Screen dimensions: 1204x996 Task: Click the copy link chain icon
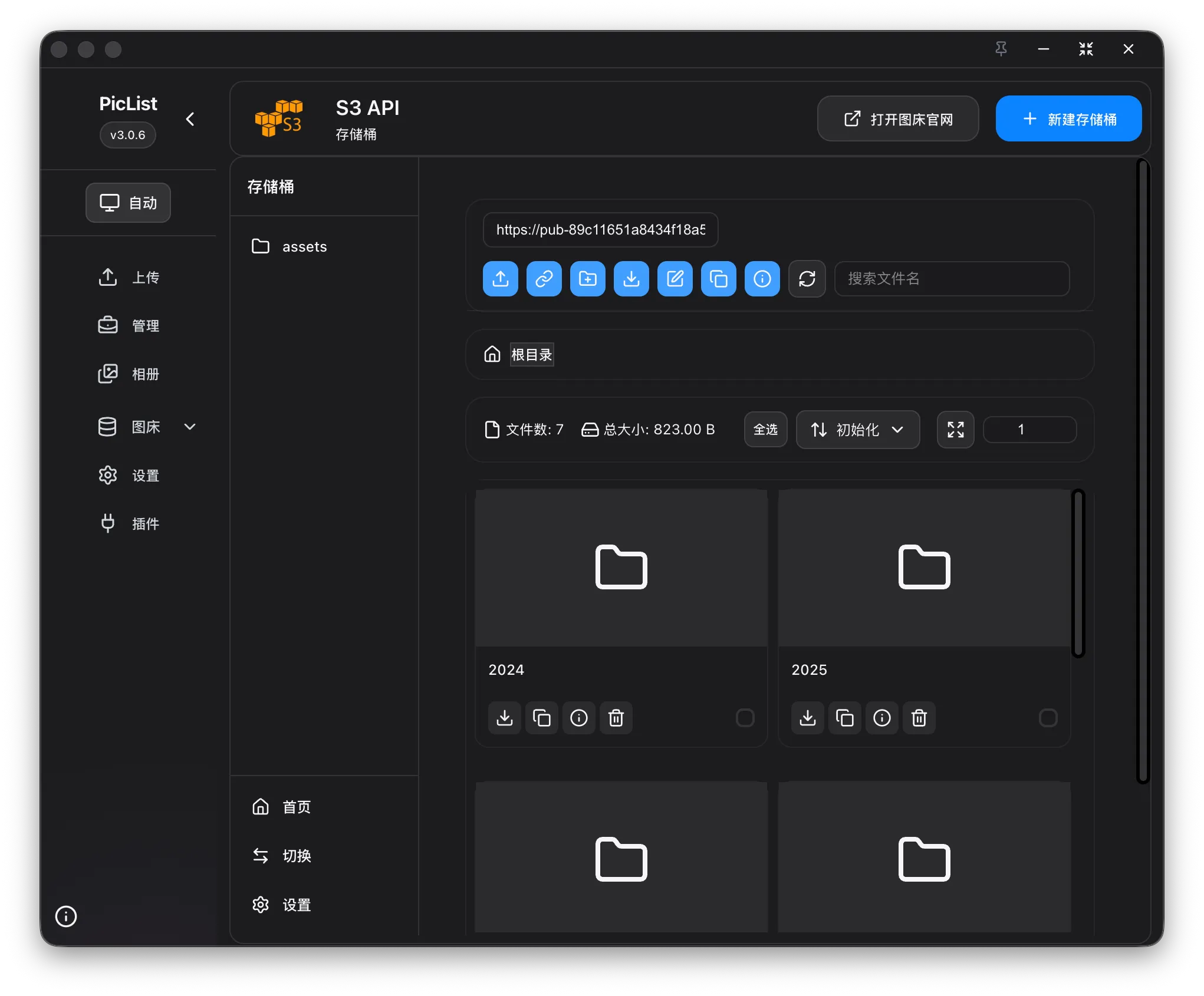click(x=544, y=279)
